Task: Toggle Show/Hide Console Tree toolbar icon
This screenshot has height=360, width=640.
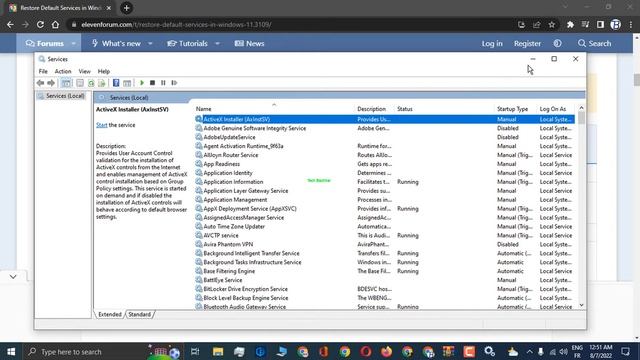Action: click(66, 83)
